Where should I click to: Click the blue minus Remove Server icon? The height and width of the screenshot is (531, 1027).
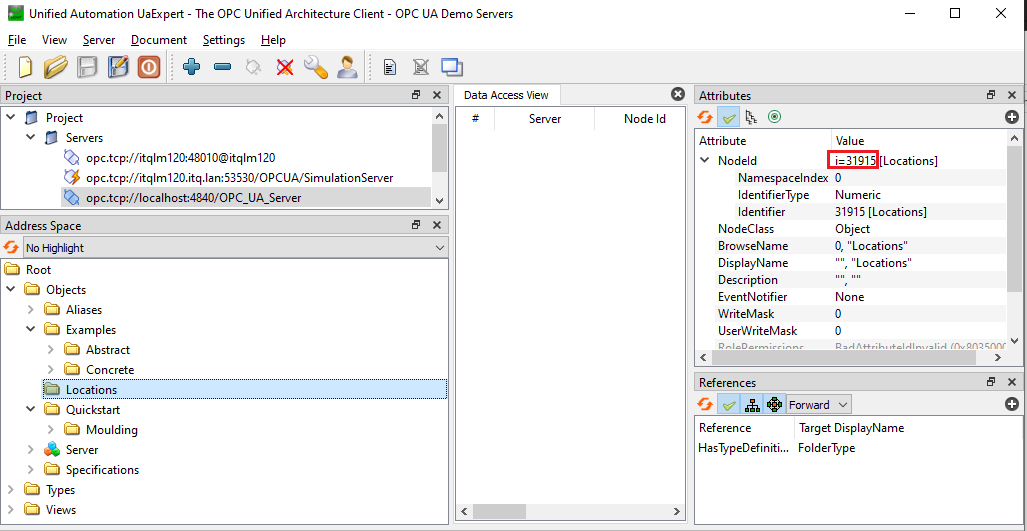(x=223, y=67)
